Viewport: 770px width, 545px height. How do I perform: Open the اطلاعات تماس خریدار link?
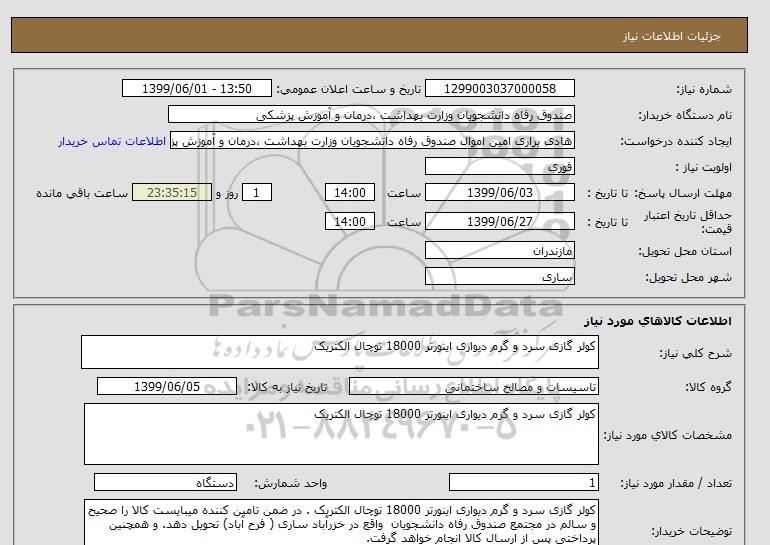pyautogui.click(x=112, y=141)
